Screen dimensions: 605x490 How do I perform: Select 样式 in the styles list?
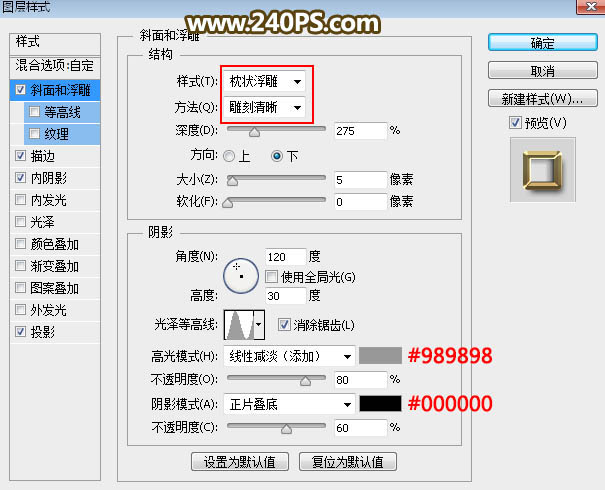55,43
